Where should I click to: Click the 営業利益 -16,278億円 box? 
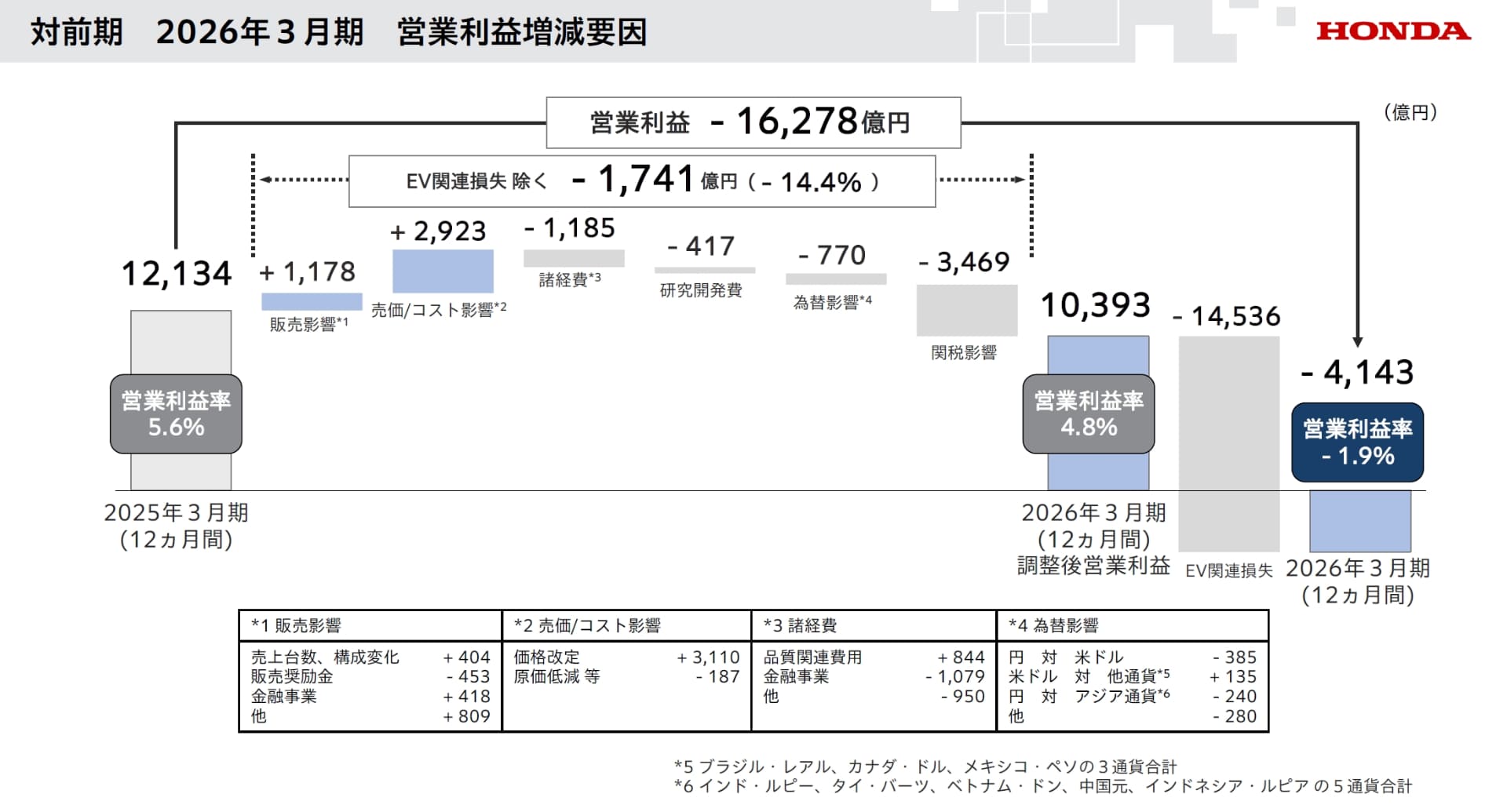point(753,122)
